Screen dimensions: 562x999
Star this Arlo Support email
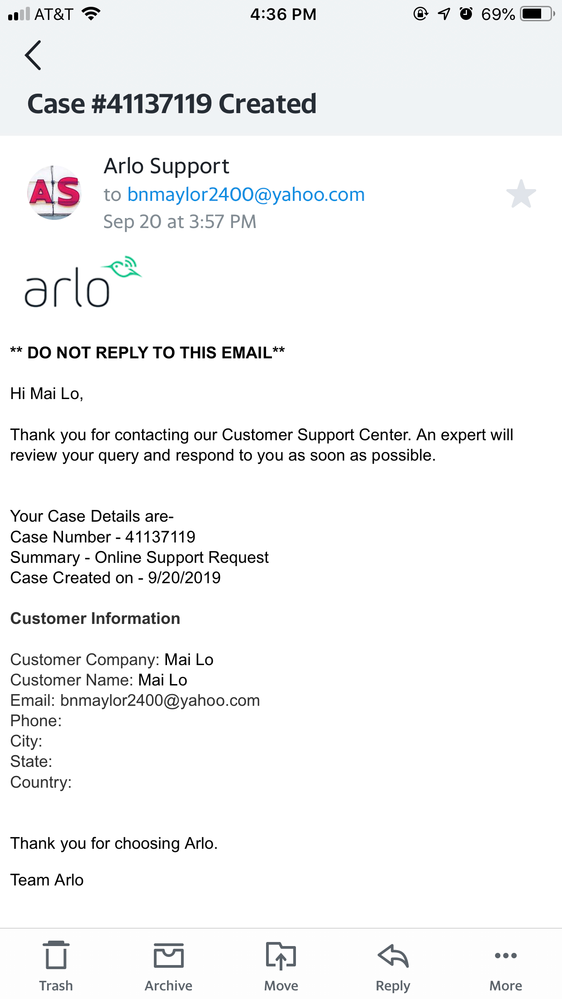coord(521,194)
